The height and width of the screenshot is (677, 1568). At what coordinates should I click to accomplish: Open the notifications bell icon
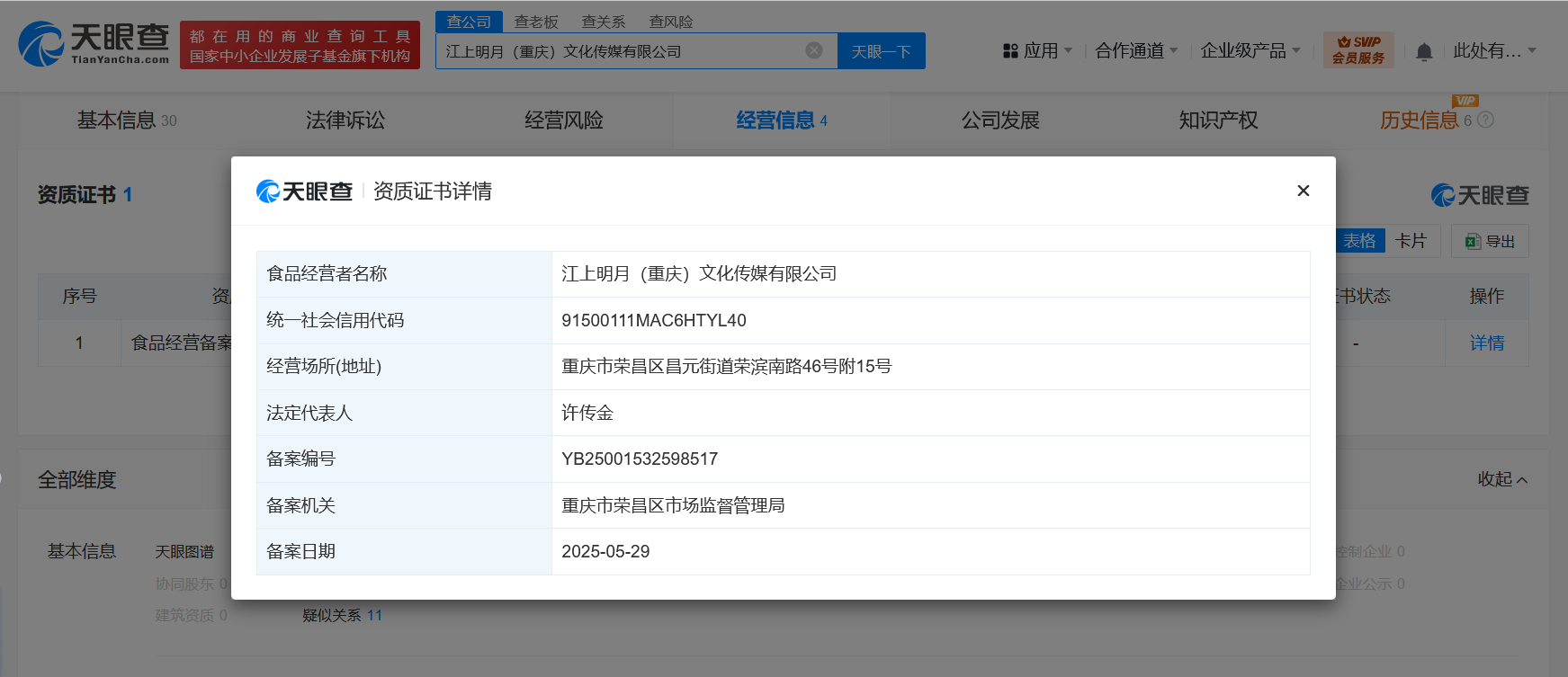(1424, 51)
